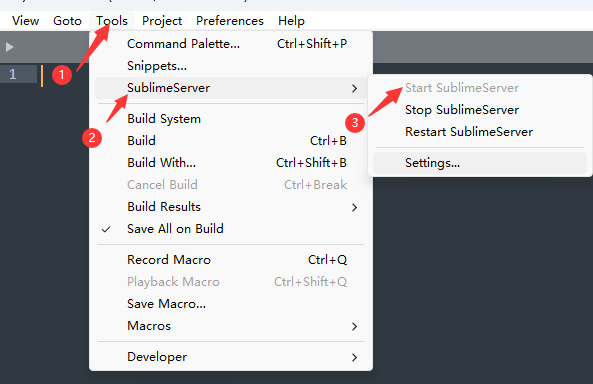Viewport: 593px width, 384px height.
Task: Click line number 1 in gutter
Action: 13,74
